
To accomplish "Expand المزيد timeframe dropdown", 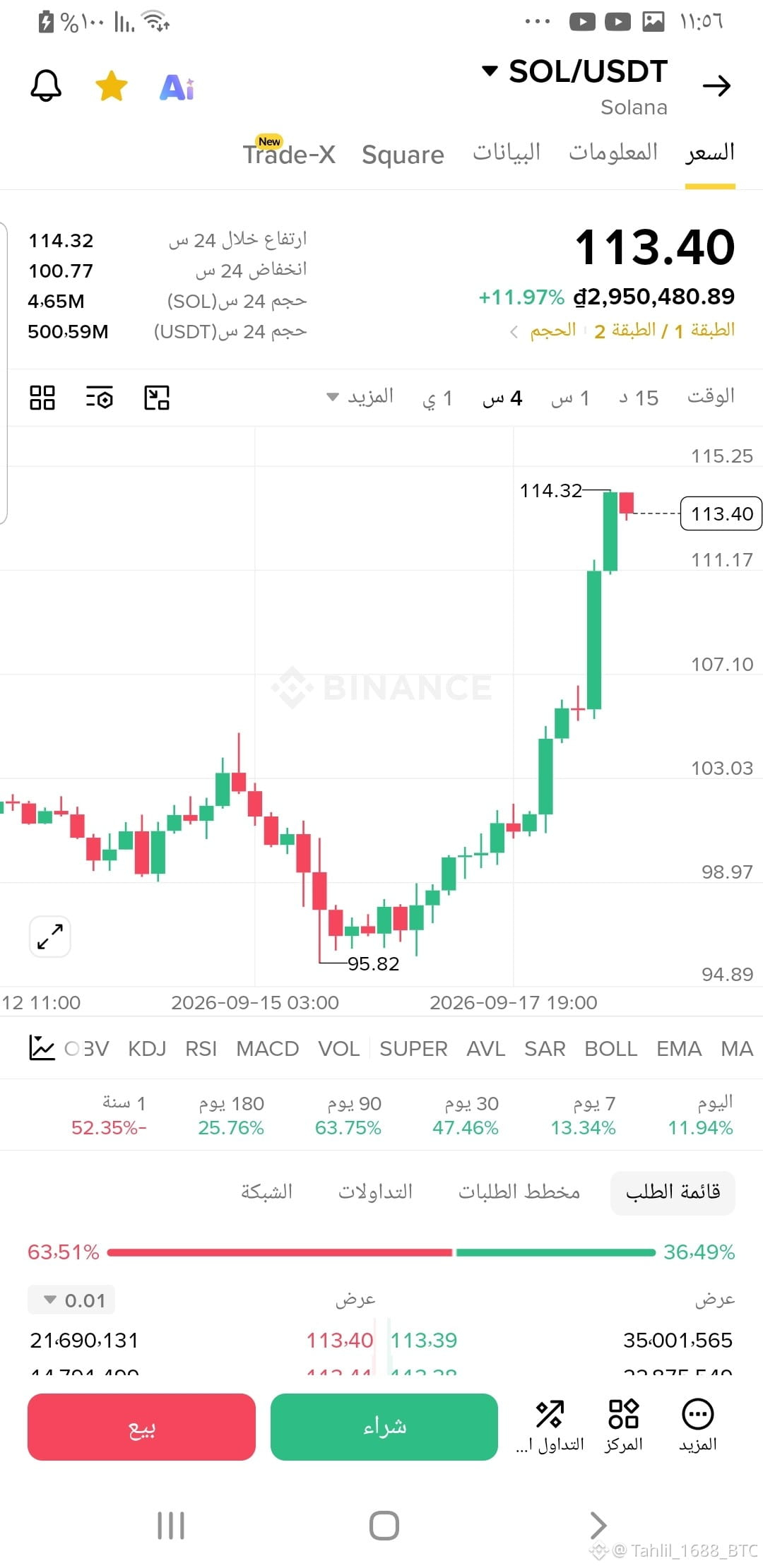I will [360, 397].
